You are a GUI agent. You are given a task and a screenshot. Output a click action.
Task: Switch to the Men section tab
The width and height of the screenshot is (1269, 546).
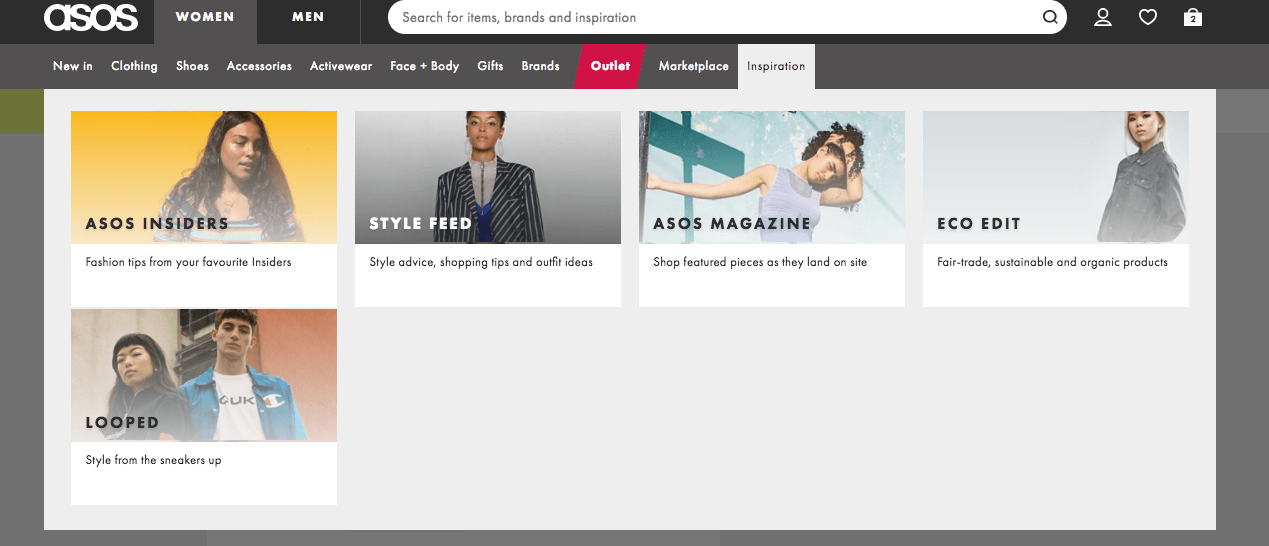(x=308, y=18)
